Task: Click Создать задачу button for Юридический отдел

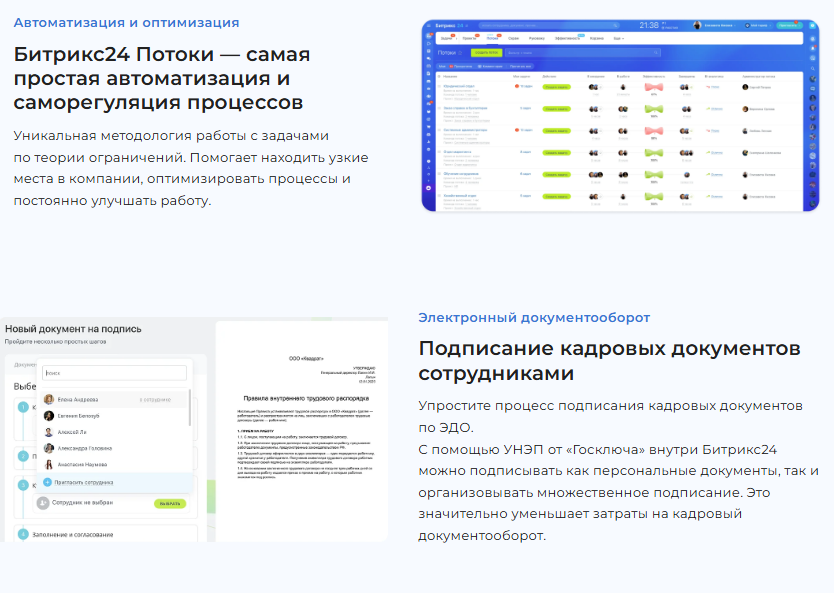Action: coord(556,87)
